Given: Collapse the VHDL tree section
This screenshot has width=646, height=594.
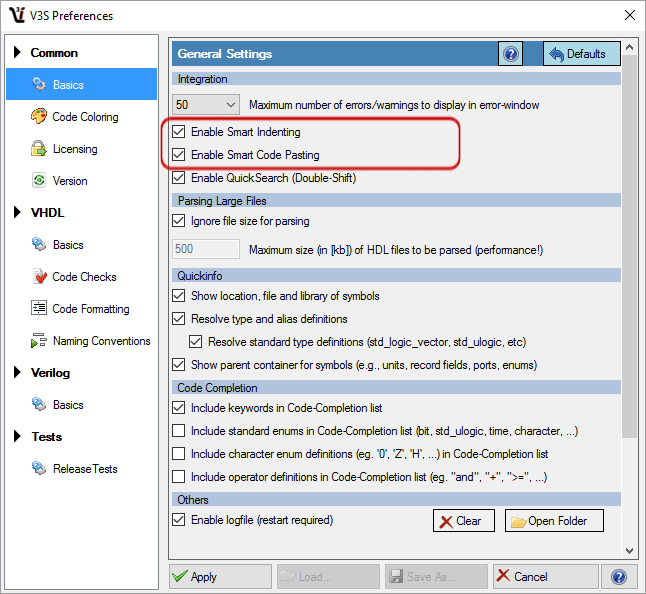Looking at the screenshot, I should point(17,212).
